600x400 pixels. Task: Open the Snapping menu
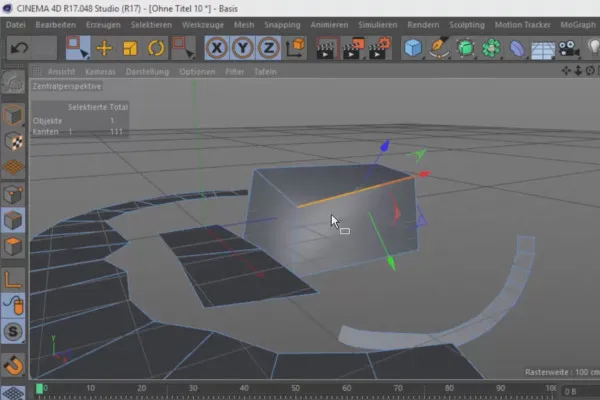click(x=282, y=25)
